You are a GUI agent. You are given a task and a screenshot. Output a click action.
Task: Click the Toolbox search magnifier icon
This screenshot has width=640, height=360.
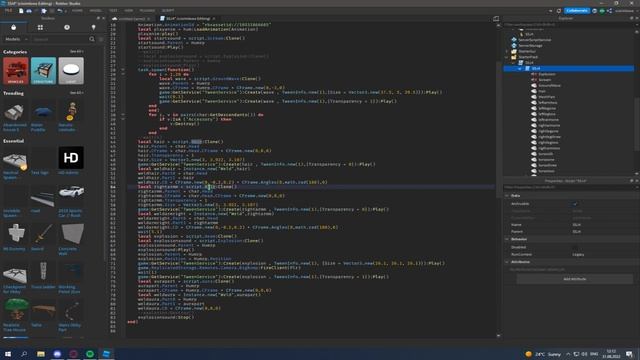92,39
